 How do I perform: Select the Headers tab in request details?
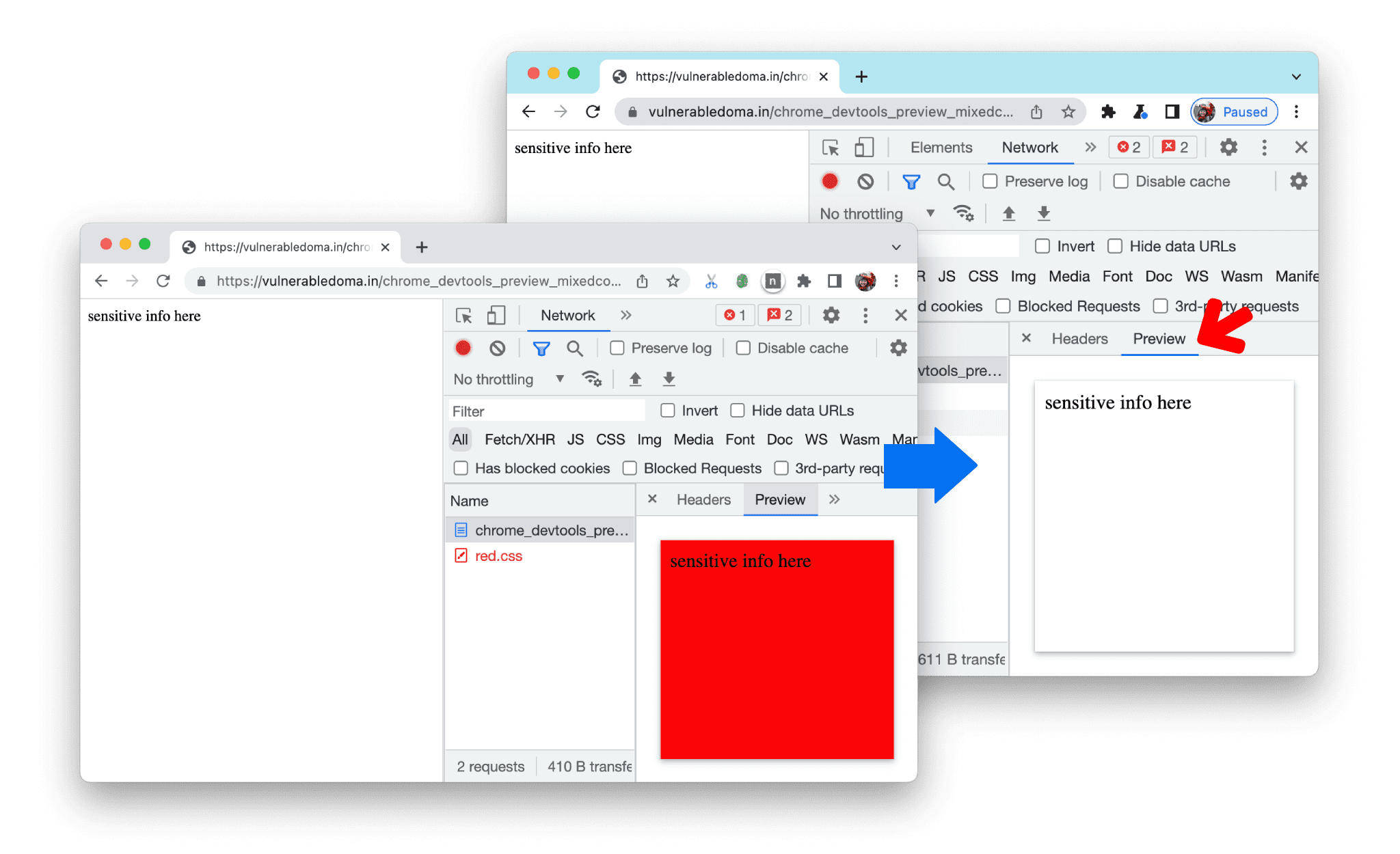coord(1078,338)
